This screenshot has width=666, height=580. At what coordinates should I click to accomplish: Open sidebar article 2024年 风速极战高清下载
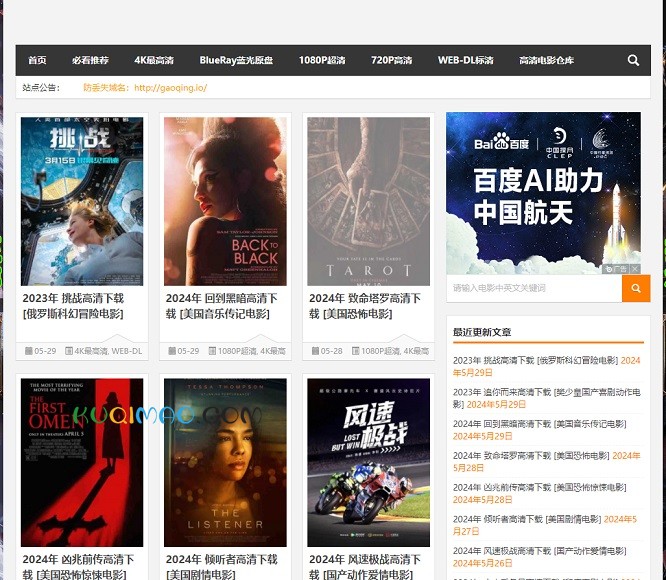point(539,551)
